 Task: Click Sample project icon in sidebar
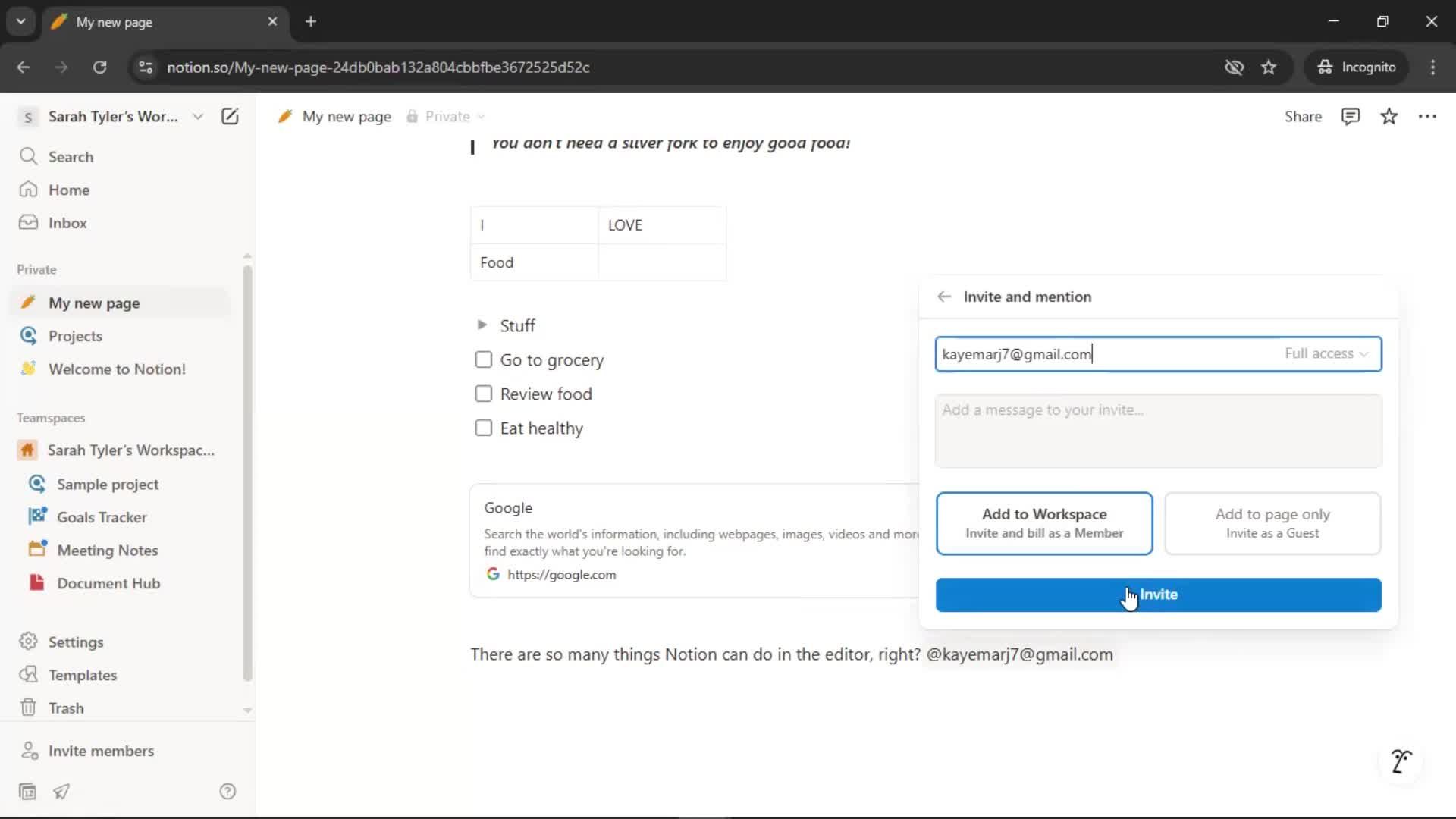[x=36, y=484]
